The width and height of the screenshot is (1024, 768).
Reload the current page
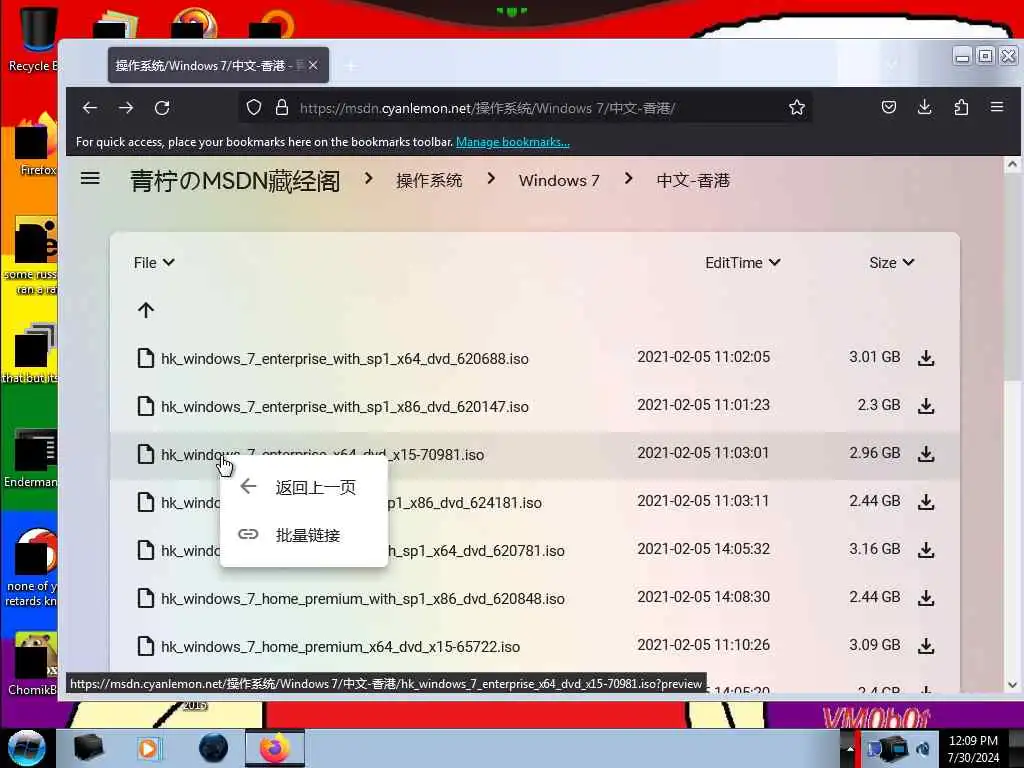(x=162, y=108)
